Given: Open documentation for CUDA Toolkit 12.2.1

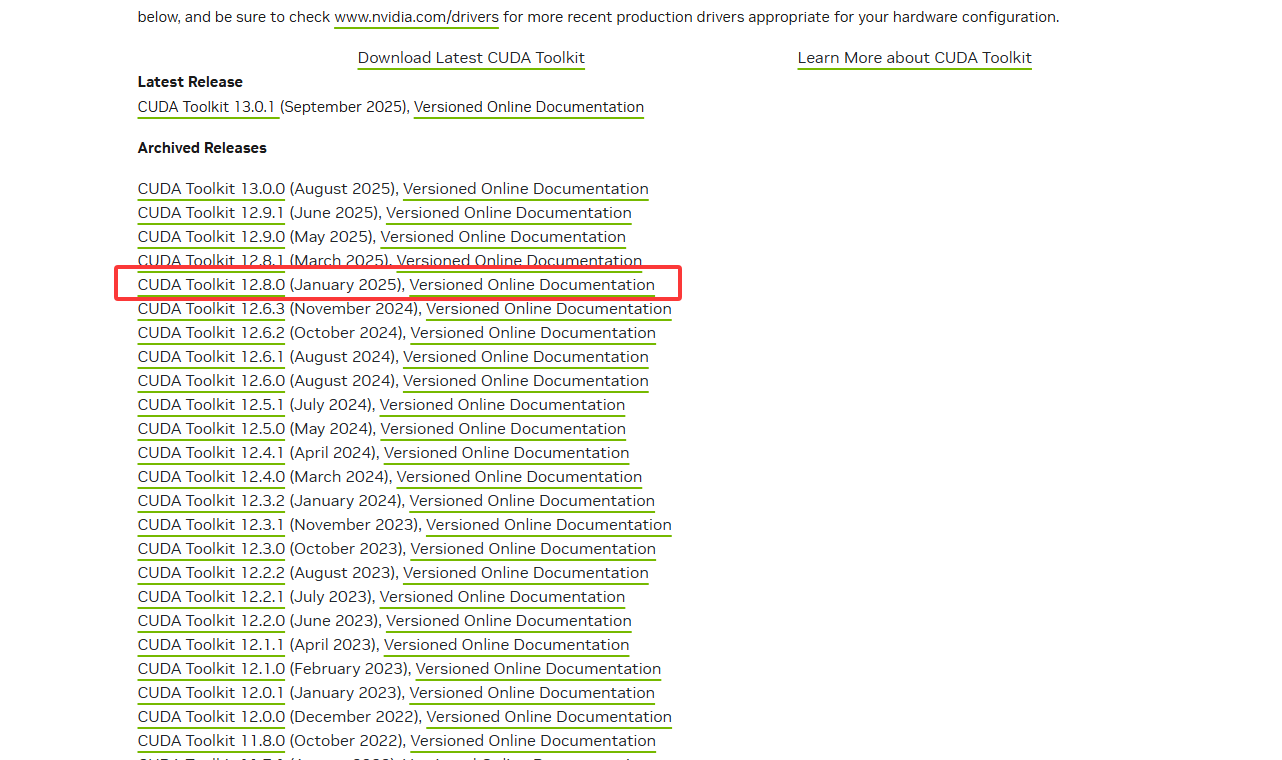Looking at the screenshot, I should tap(502, 597).
